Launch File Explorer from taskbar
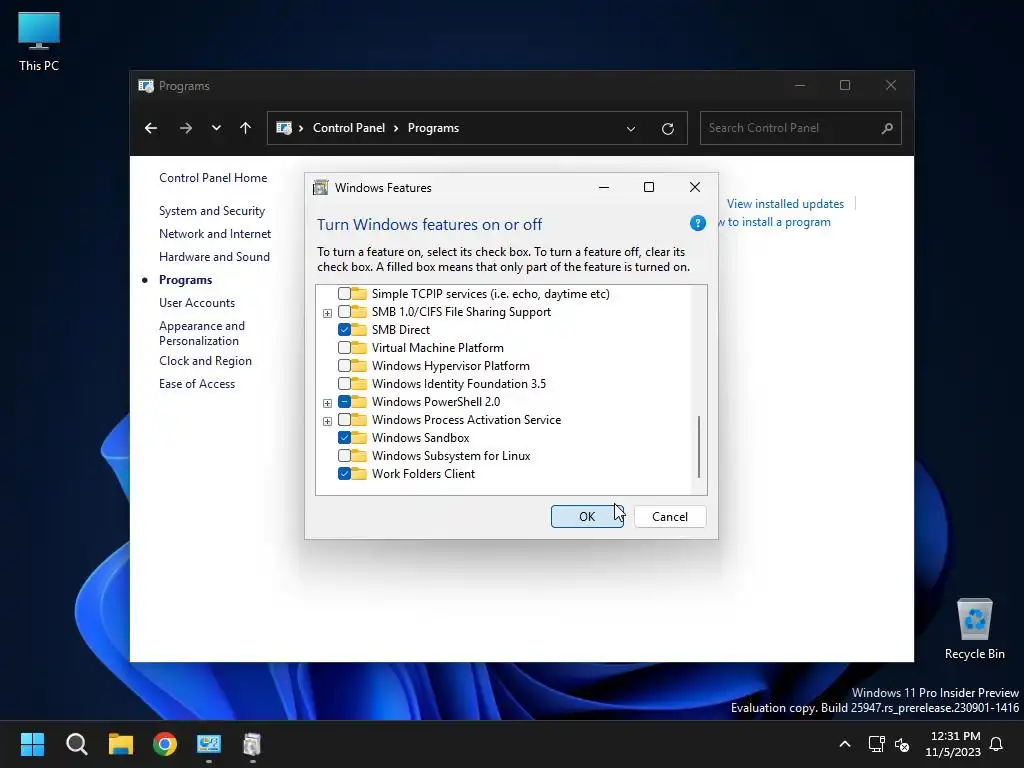Screen dimensions: 1024x768 point(121,744)
